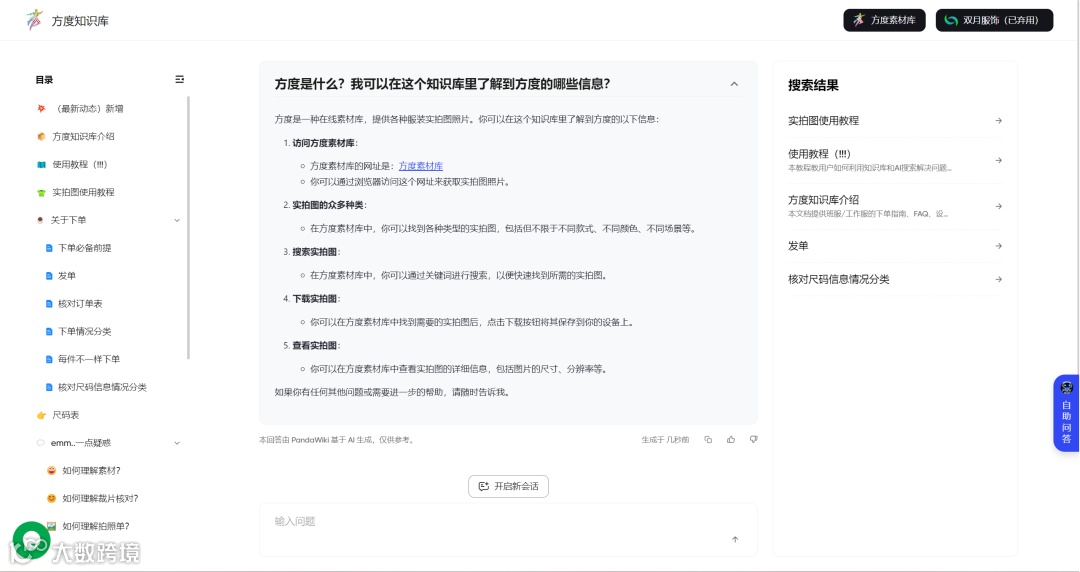Click 开启新会话 button

tap(508, 486)
